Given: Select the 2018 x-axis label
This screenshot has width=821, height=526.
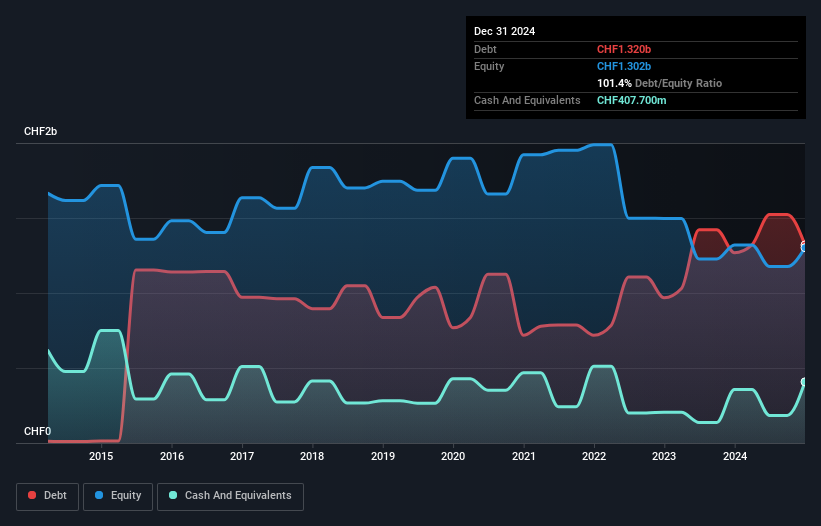Looking at the screenshot, I should [312, 456].
